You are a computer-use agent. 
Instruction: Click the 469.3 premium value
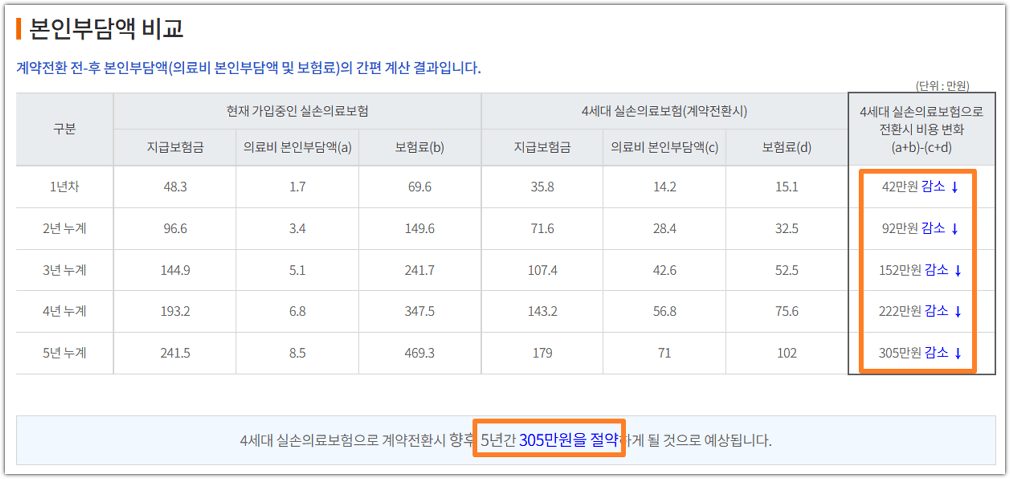419,353
